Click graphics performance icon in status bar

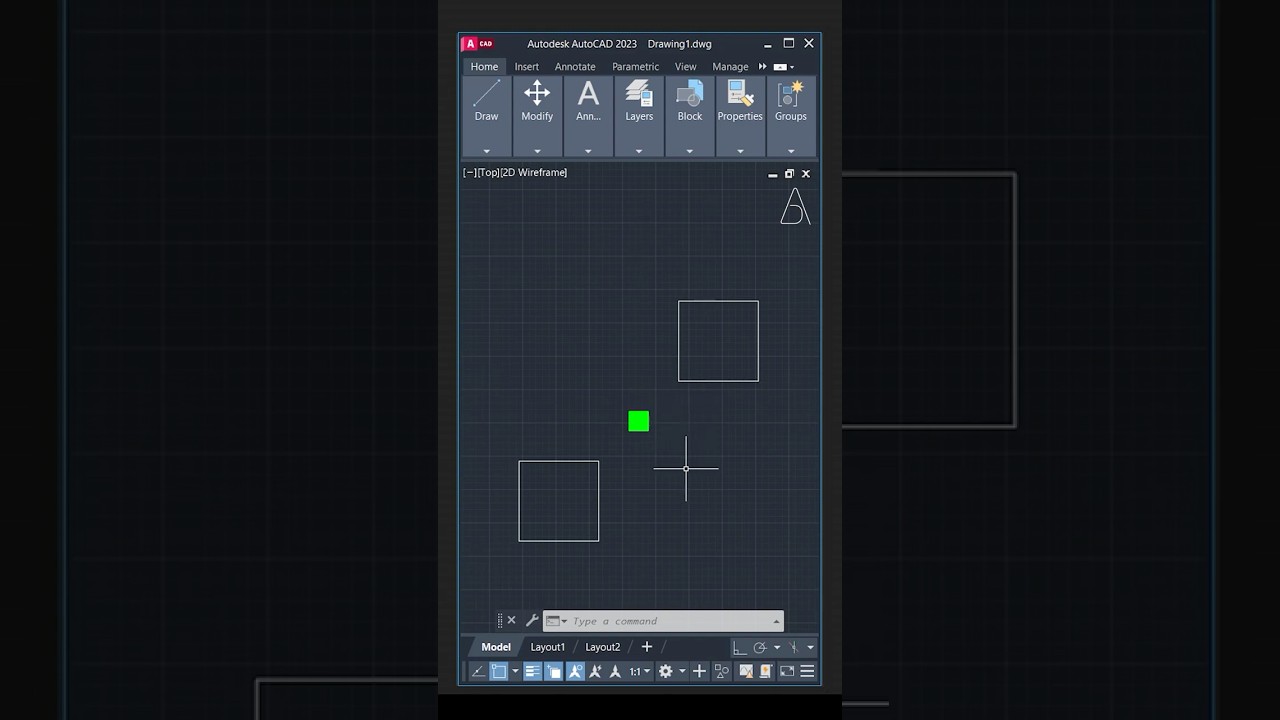pos(746,671)
